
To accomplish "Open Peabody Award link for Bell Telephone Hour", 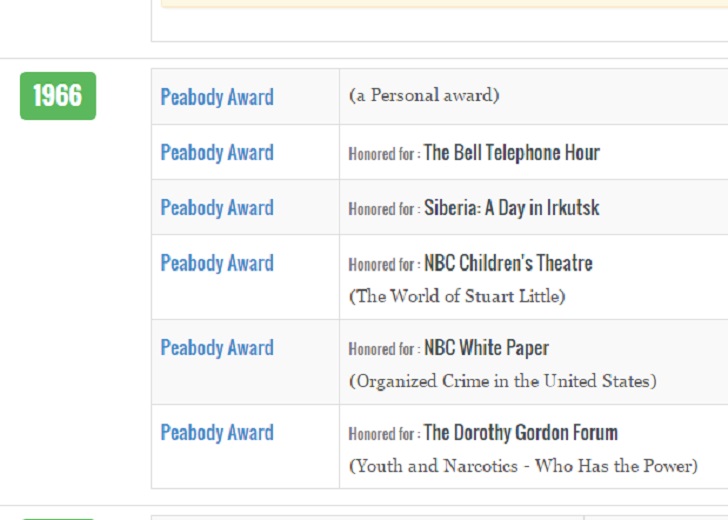I will pos(217,152).
